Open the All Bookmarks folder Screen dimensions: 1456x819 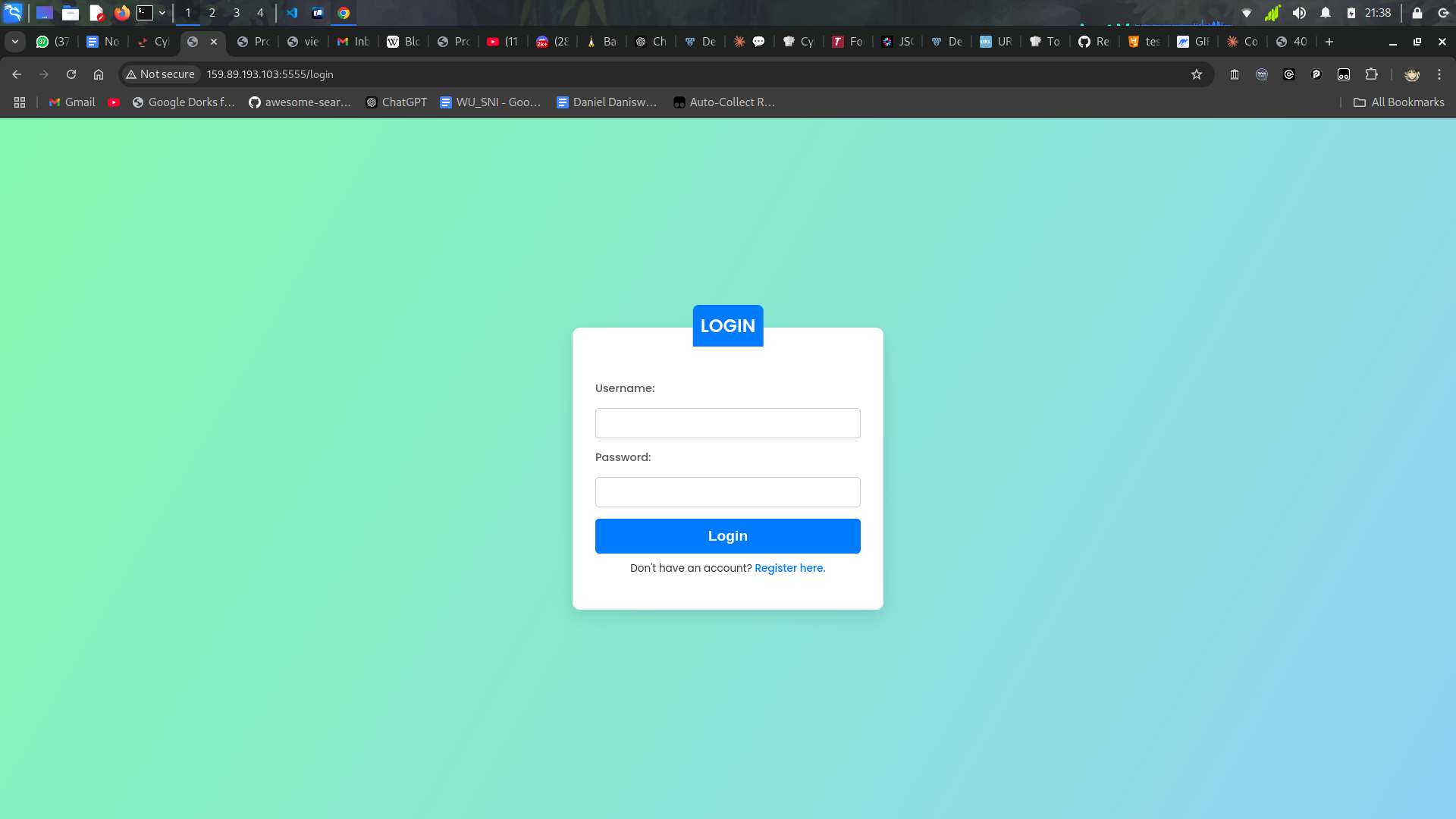tap(1399, 102)
